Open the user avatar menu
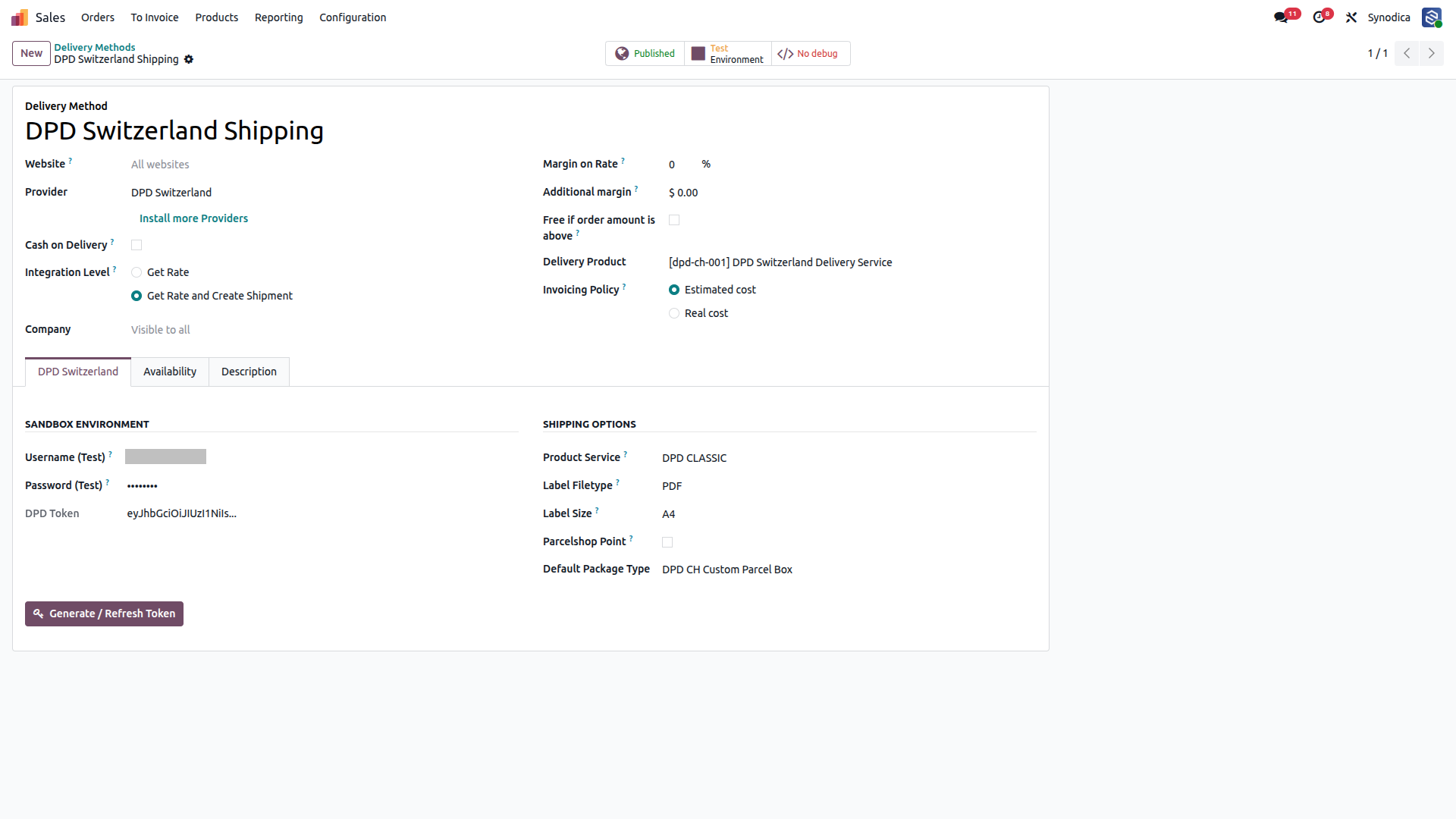The image size is (1456, 819). 1432,17
